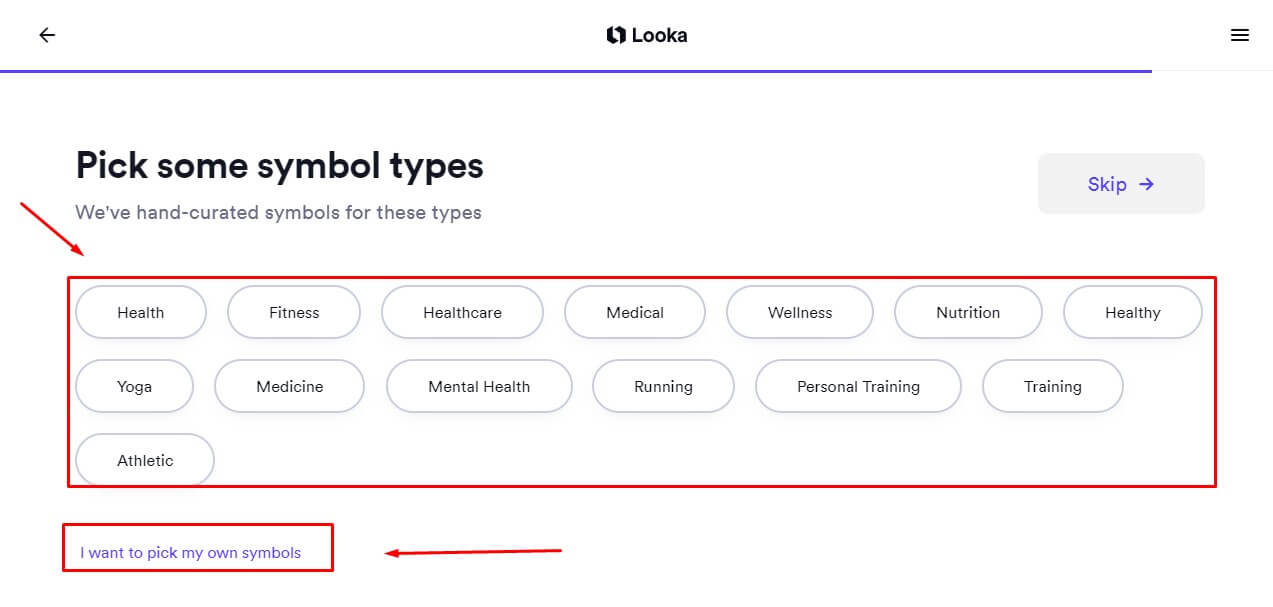The image size is (1273, 607).
Task: Toggle the Healthcare symbol pill
Action: [462, 312]
